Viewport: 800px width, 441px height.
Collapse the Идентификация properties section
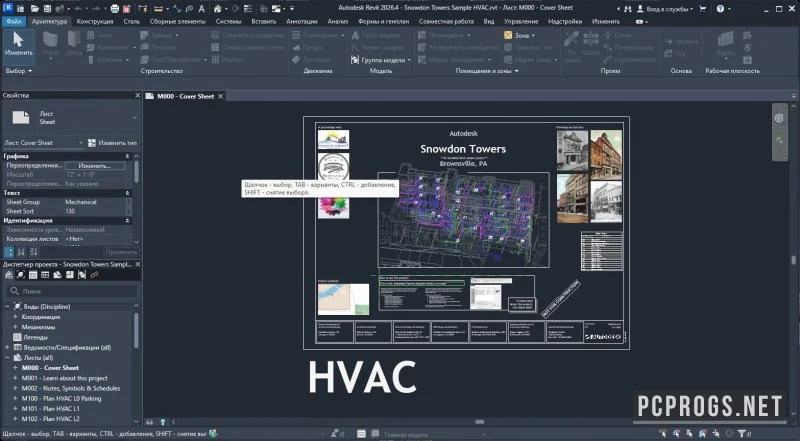[128, 220]
